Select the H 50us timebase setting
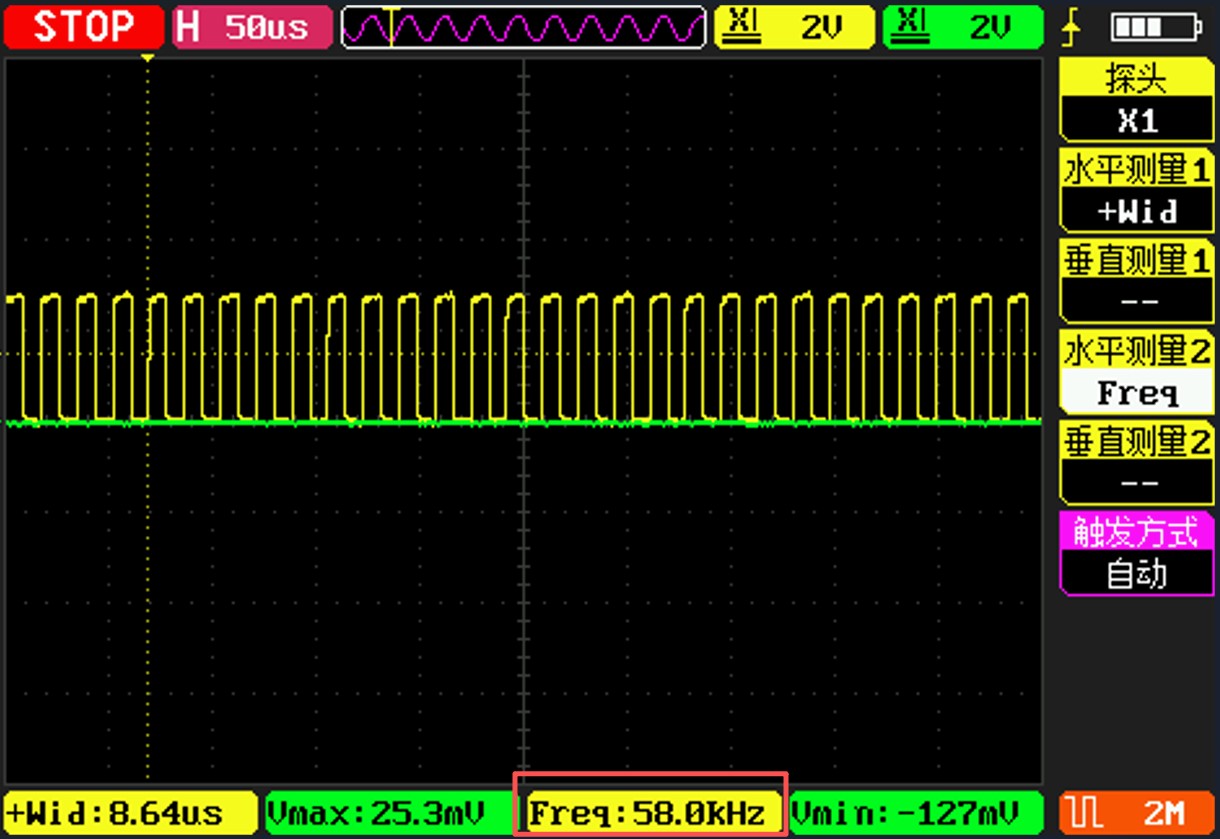 [251, 27]
